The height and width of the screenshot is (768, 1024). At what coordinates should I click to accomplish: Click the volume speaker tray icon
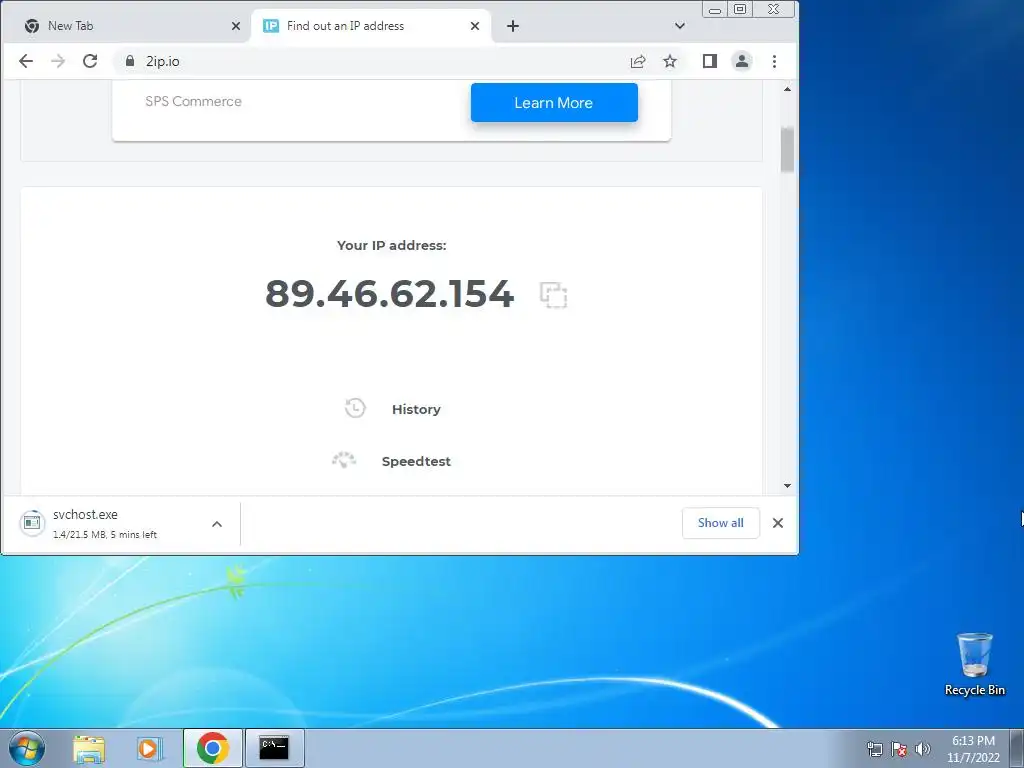tap(923, 749)
